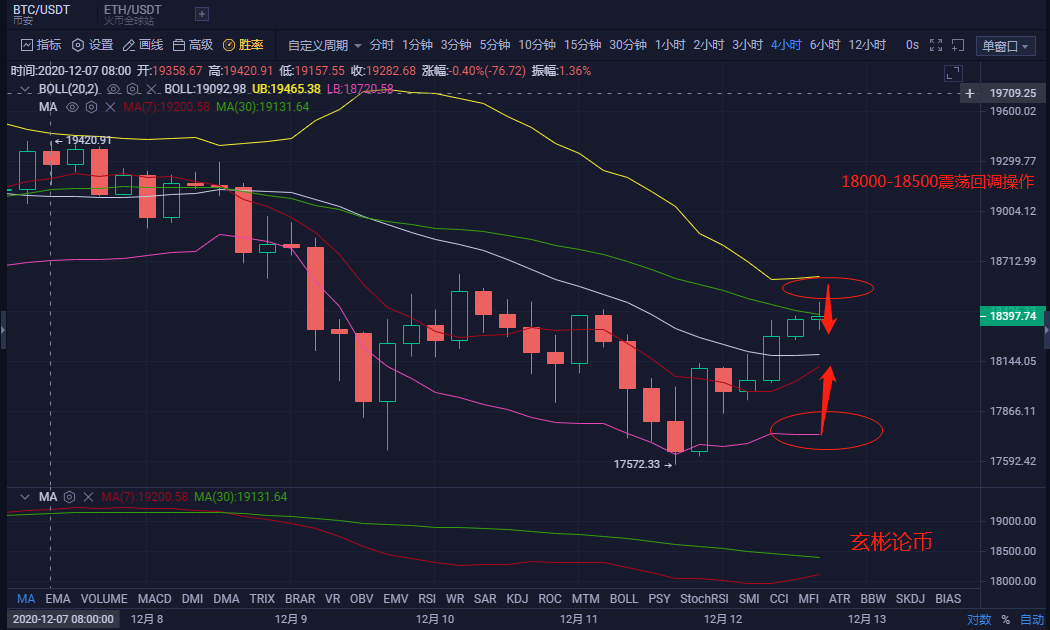Toggle 自动 auto scaling
The height and width of the screenshot is (630, 1050).
coord(1031,617)
